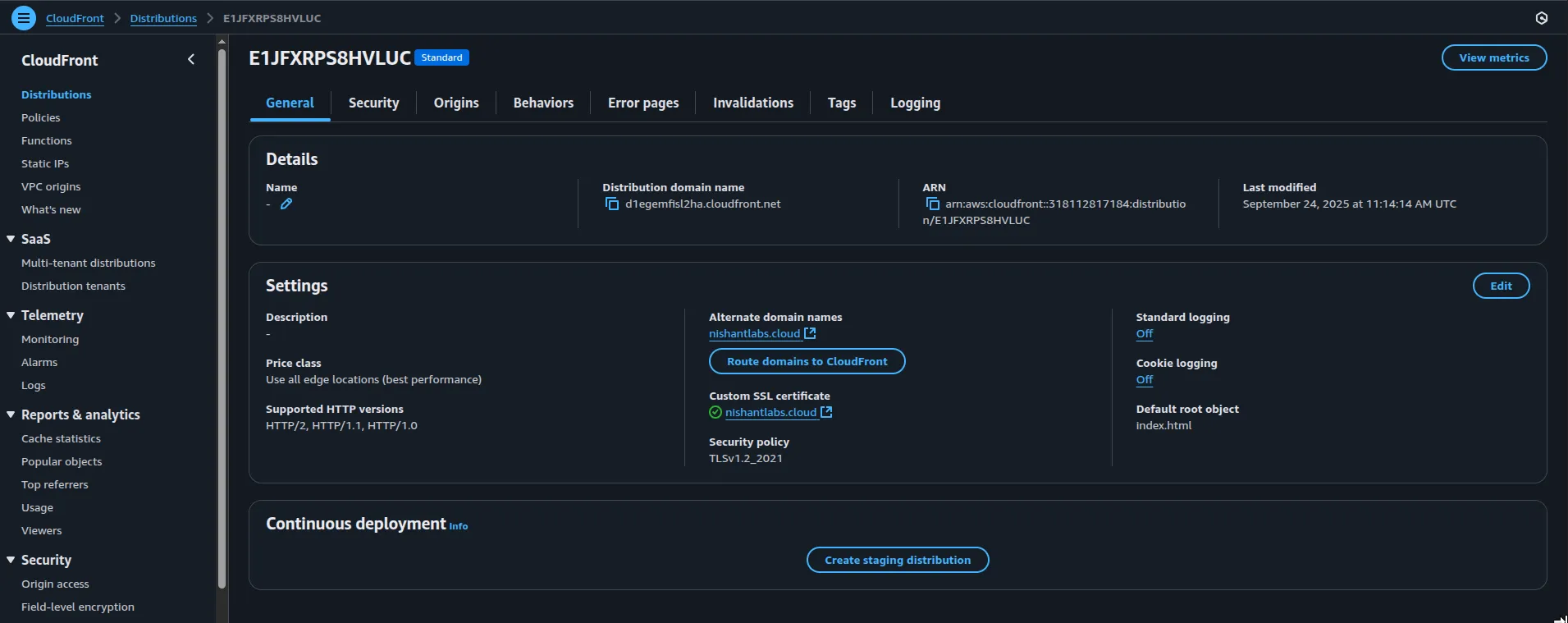Click the settings icon in top-right corner

point(1542,18)
